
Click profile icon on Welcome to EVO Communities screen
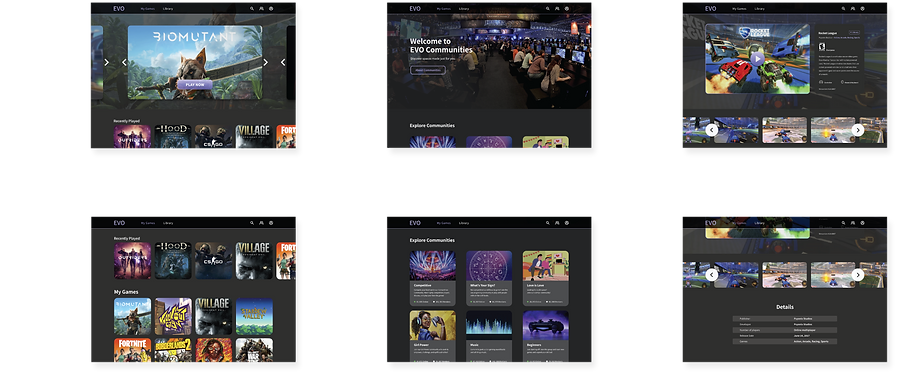(567, 9)
